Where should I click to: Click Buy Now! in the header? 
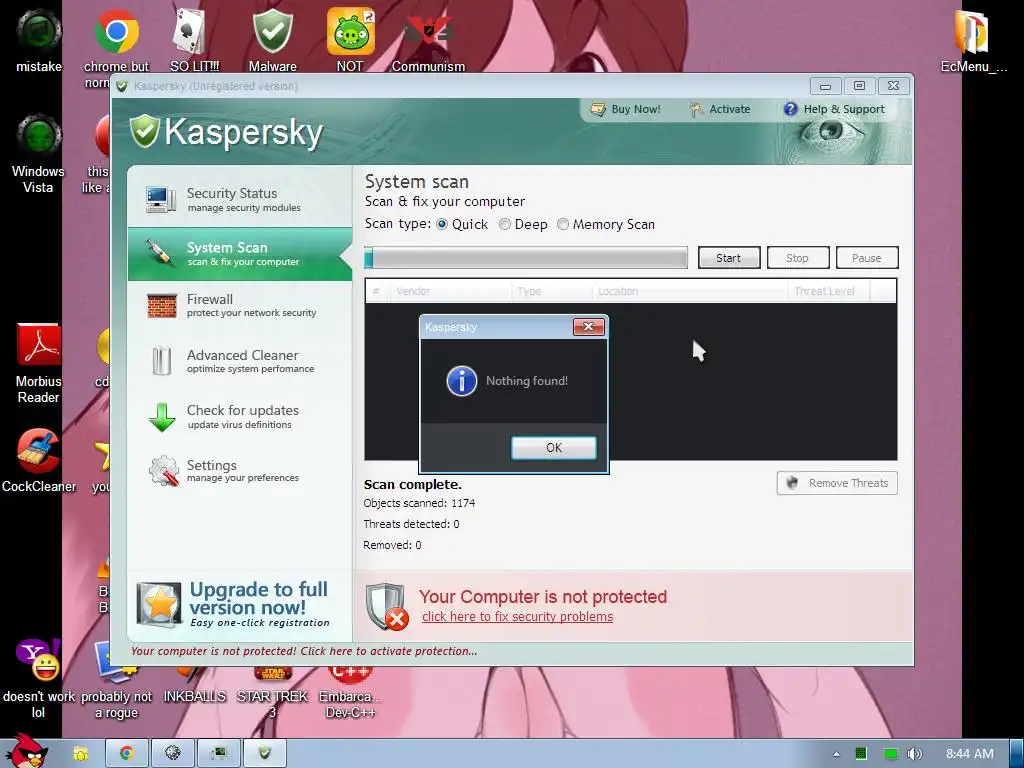tap(626, 109)
